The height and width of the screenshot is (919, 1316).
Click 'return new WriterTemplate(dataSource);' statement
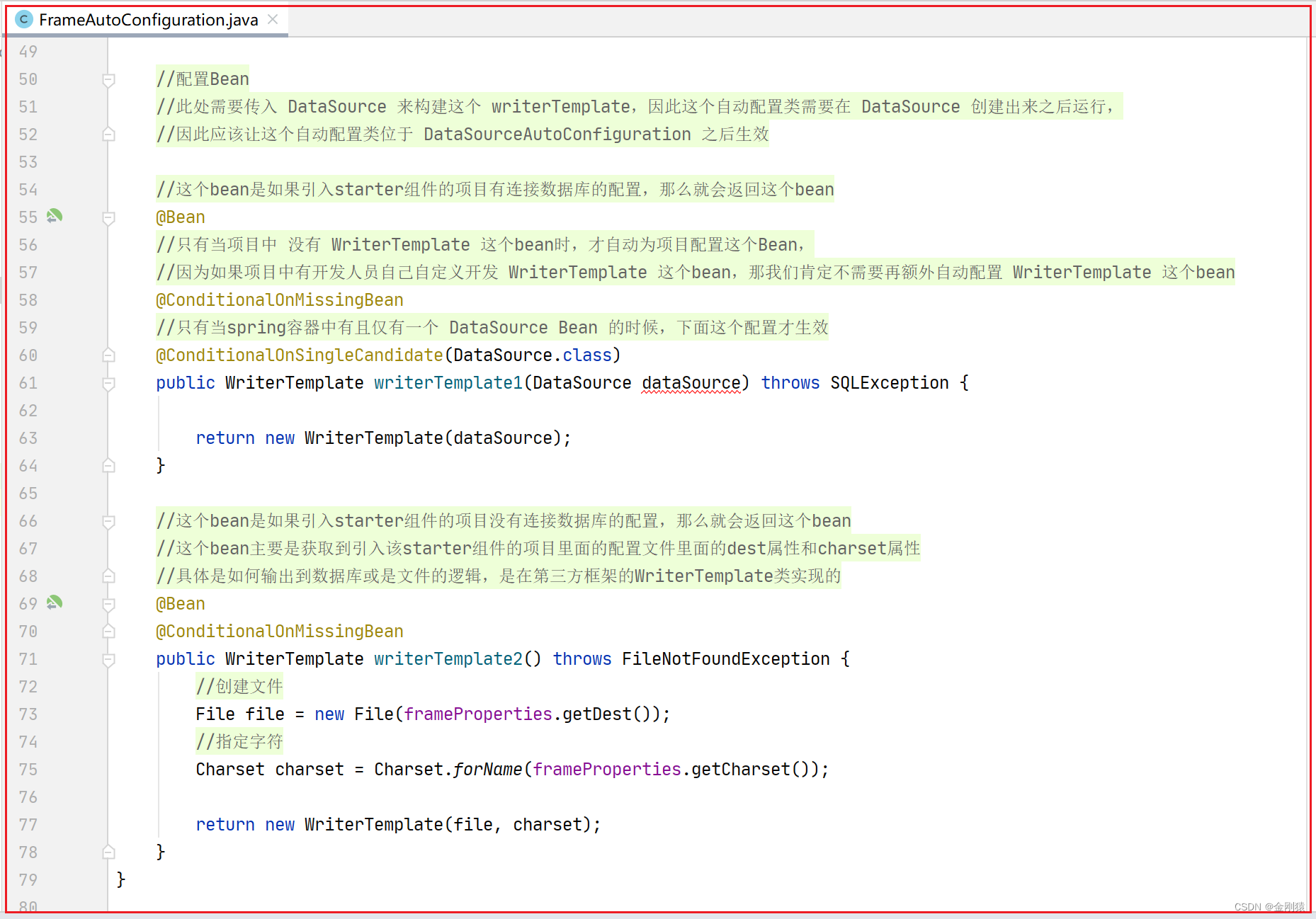tap(383, 438)
